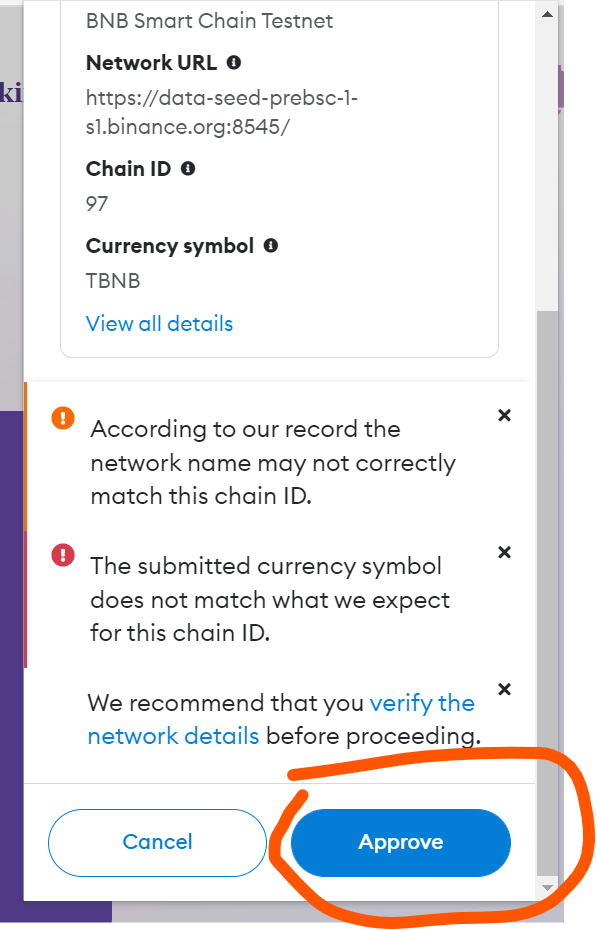Cancel adding the network
Viewport: 597px width, 930px height.
click(157, 842)
